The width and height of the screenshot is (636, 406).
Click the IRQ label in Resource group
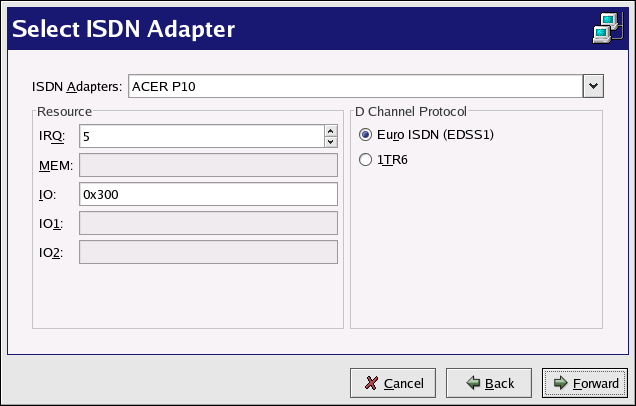pos(51,135)
